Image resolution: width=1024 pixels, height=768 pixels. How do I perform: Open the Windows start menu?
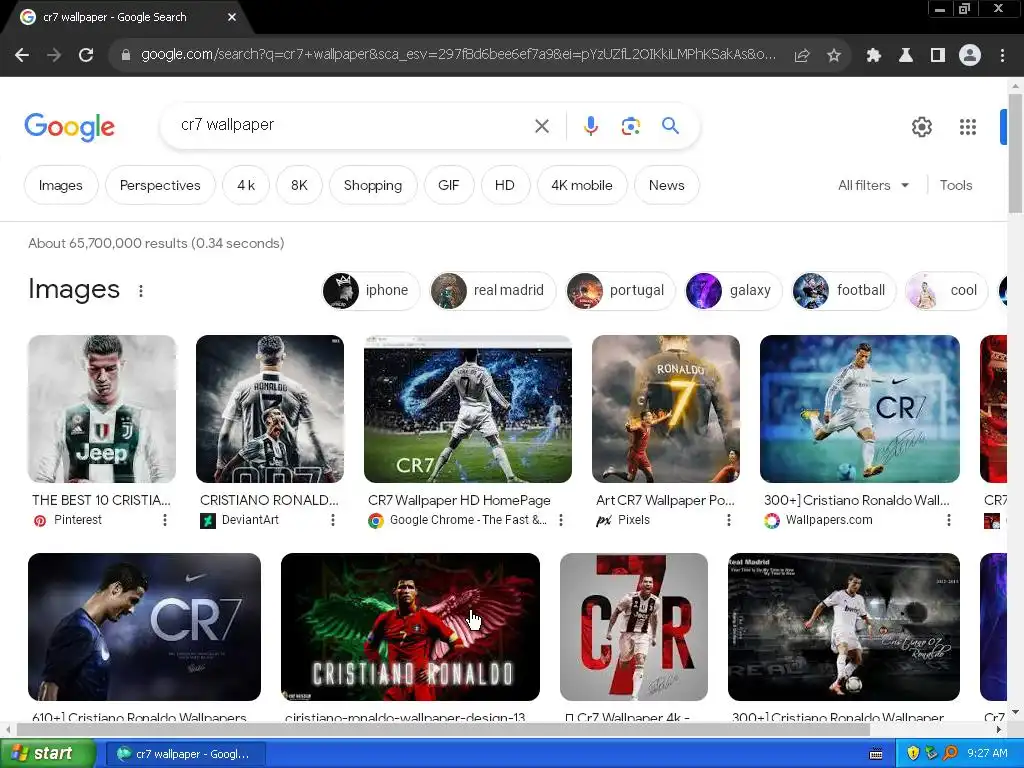pos(47,754)
